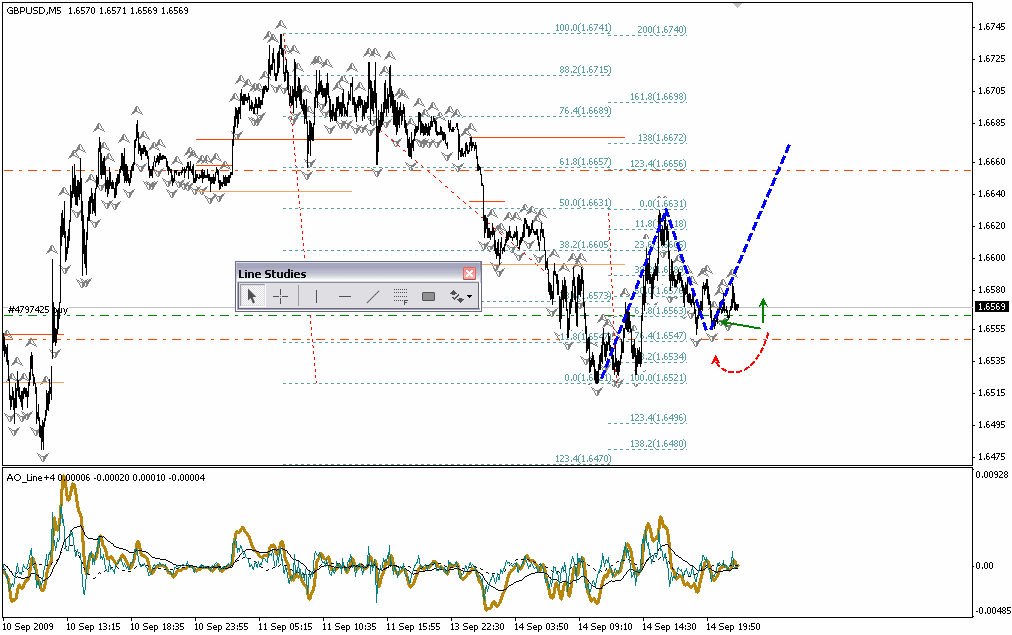Viewport: 1012px width, 635px height.
Task: Click the Fibonacci retracement tool icon
Action: (x=401, y=296)
